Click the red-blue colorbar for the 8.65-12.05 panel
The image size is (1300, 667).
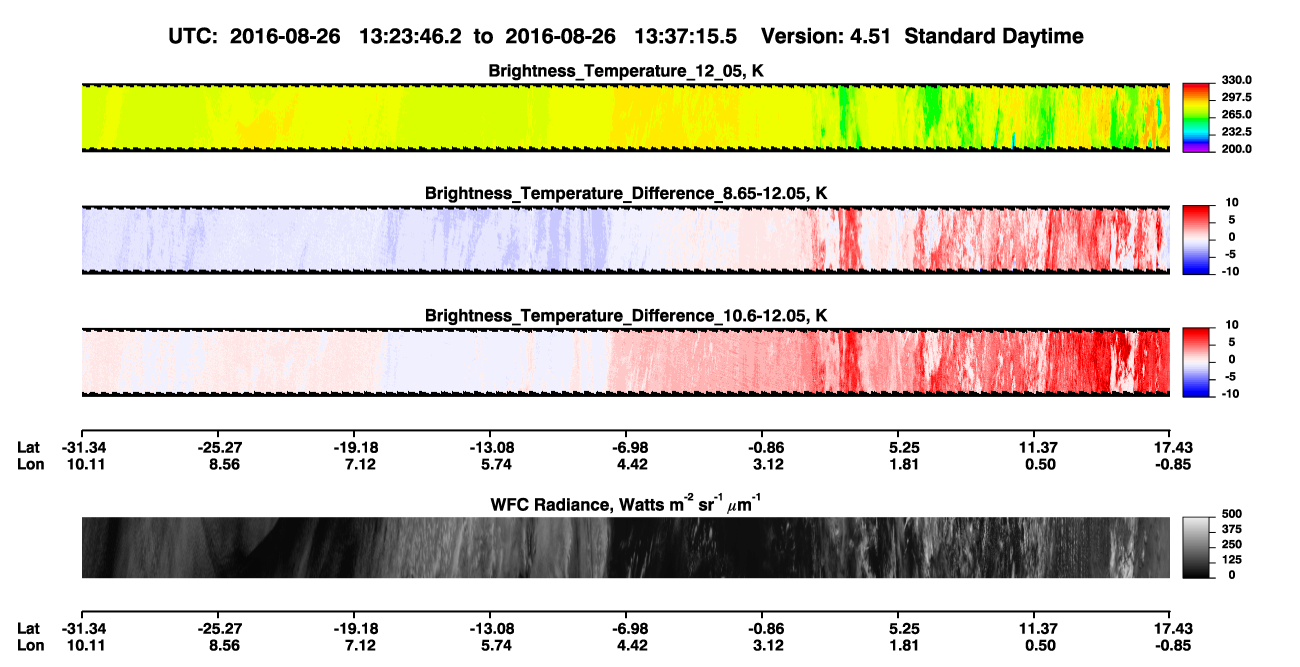(1196, 240)
